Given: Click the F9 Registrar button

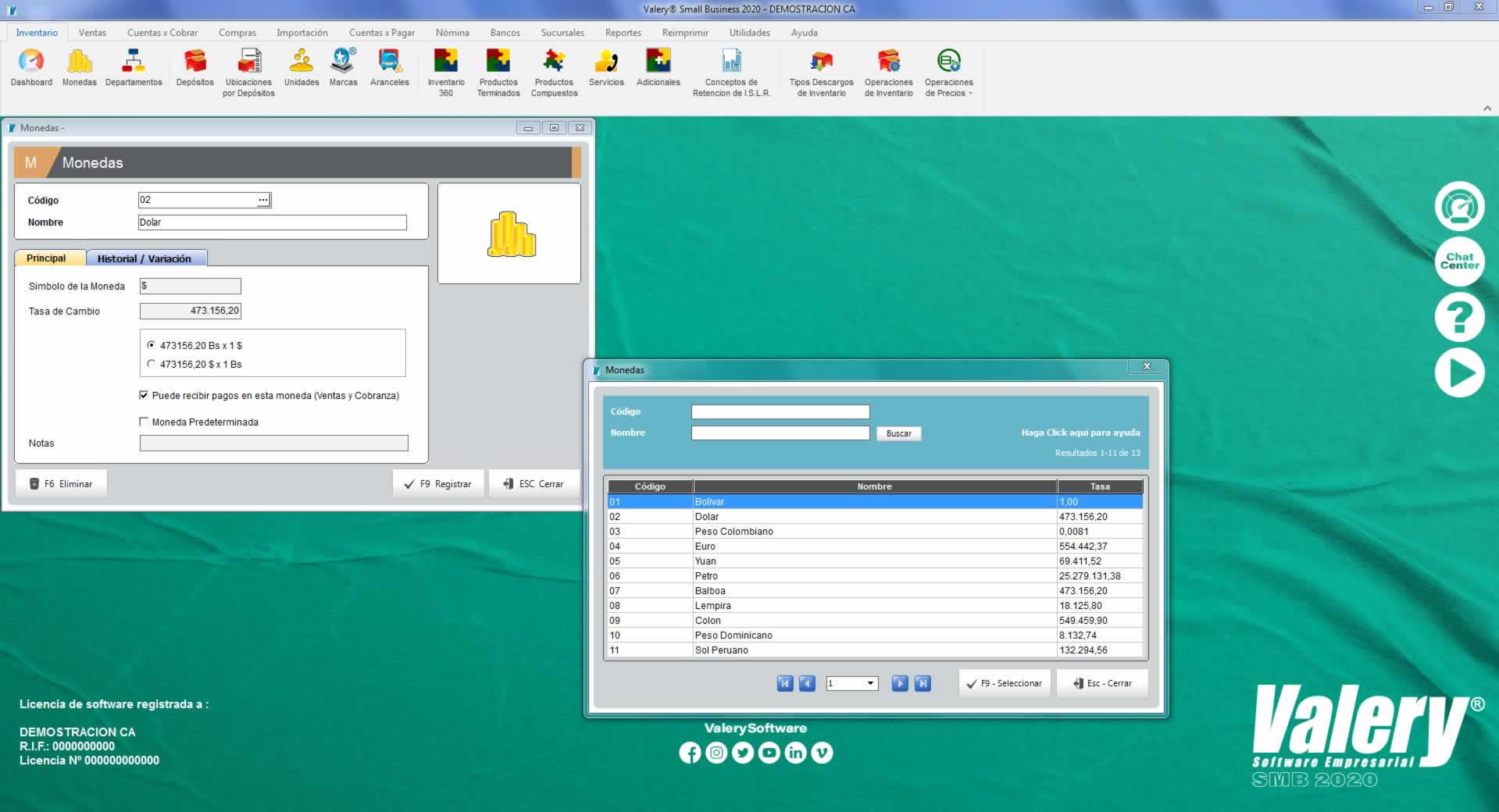Looking at the screenshot, I should point(438,484).
